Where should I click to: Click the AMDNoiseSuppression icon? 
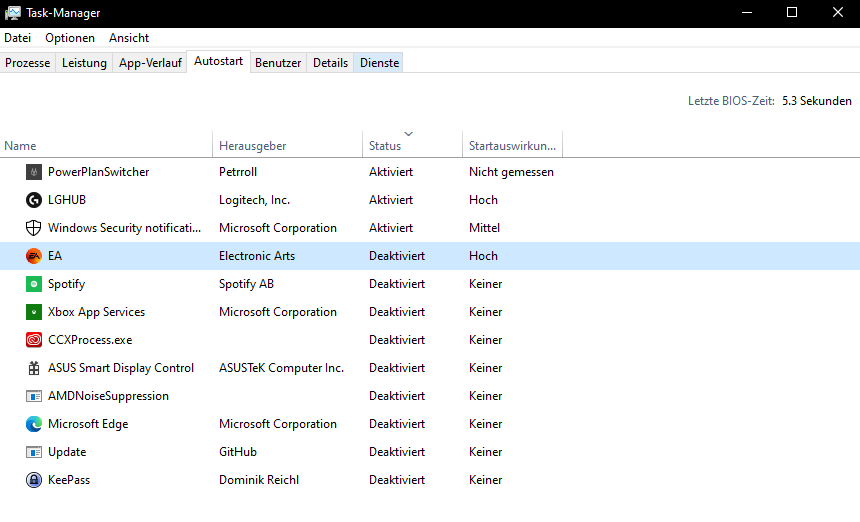pos(33,396)
